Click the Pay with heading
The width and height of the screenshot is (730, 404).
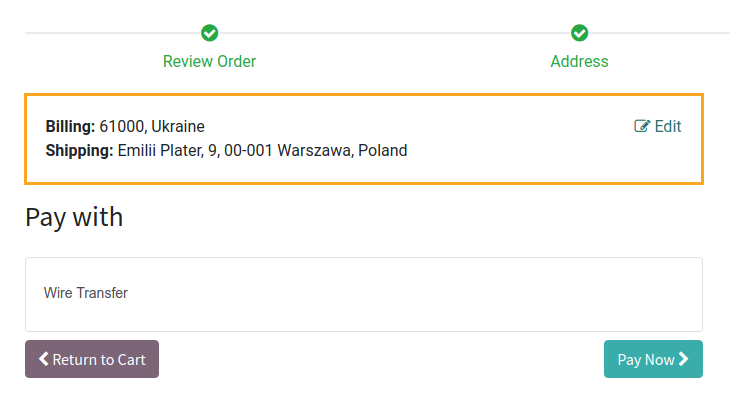click(74, 217)
